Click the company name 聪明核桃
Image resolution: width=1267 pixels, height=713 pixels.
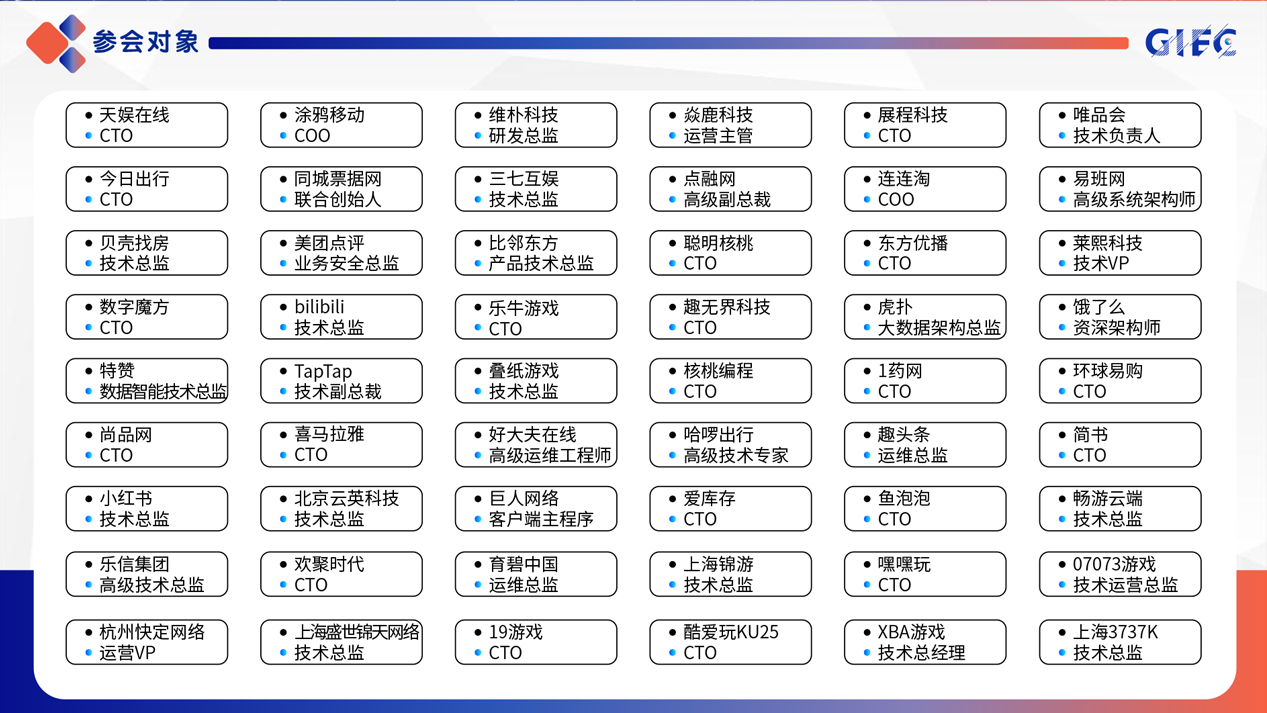(x=718, y=243)
